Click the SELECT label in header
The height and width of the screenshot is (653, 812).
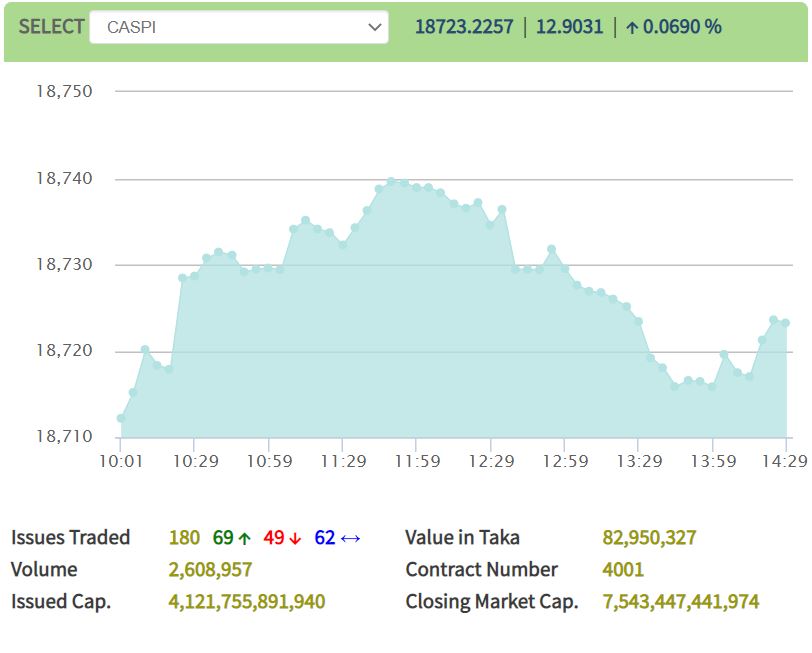pyautogui.click(x=51, y=27)
